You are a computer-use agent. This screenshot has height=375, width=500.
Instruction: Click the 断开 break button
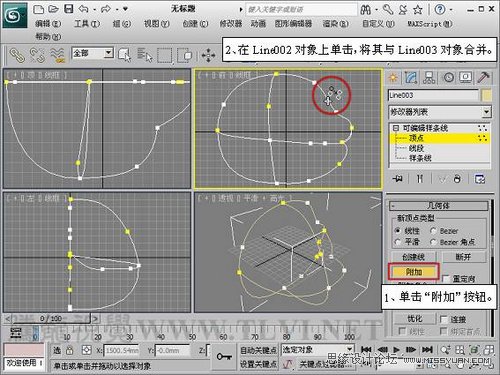(464, 257)
